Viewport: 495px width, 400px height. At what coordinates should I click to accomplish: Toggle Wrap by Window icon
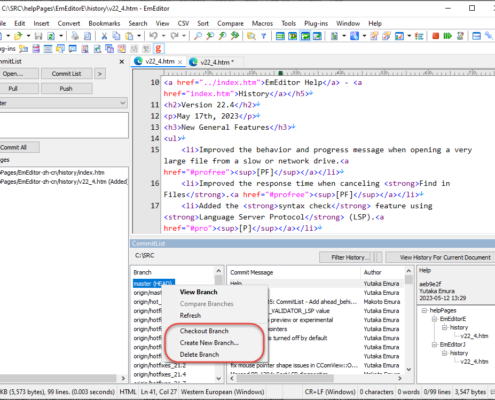coord(305,36)
